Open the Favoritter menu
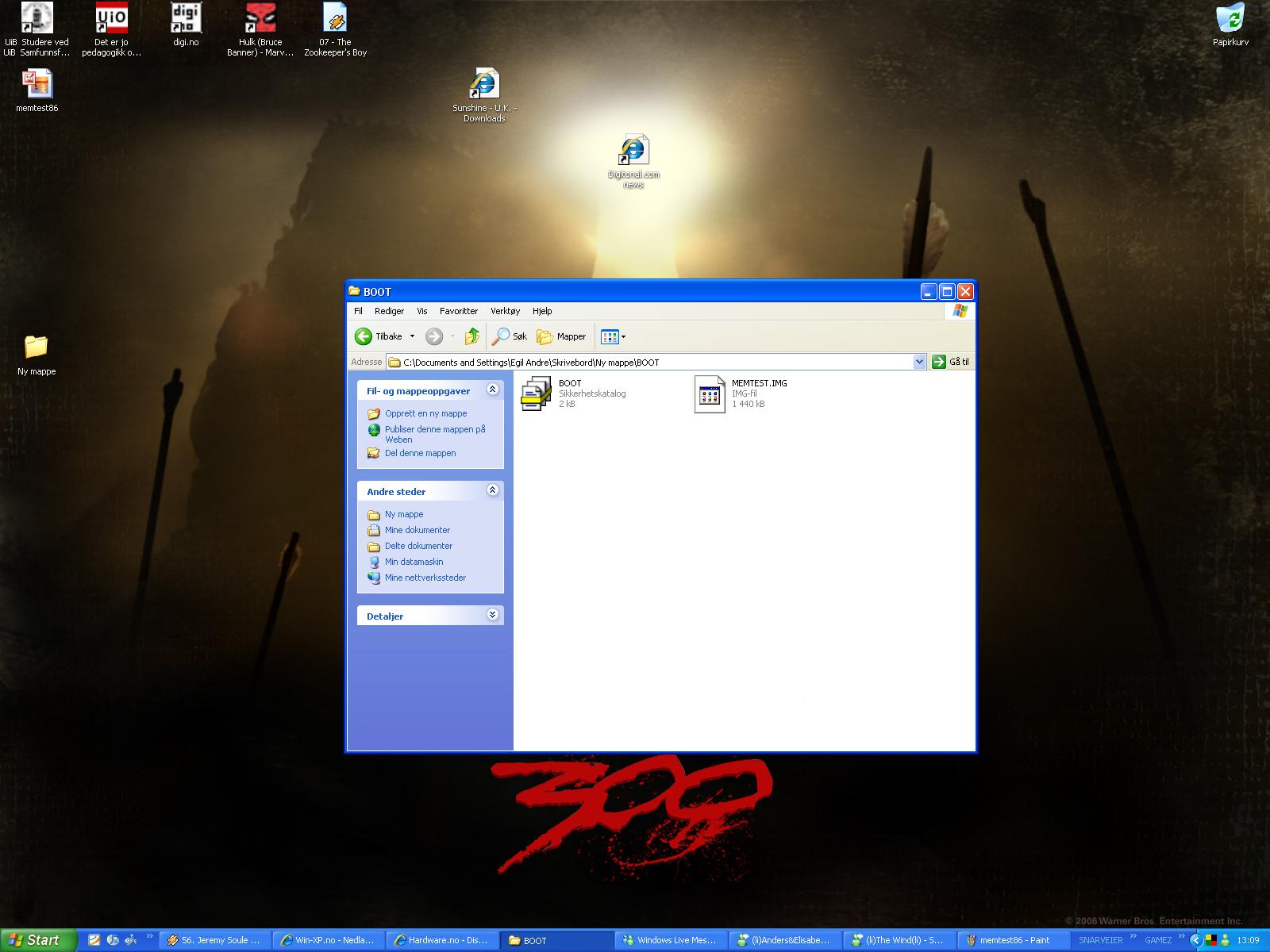This screenshot has width=1270, height=952. (x=459, y=311)
